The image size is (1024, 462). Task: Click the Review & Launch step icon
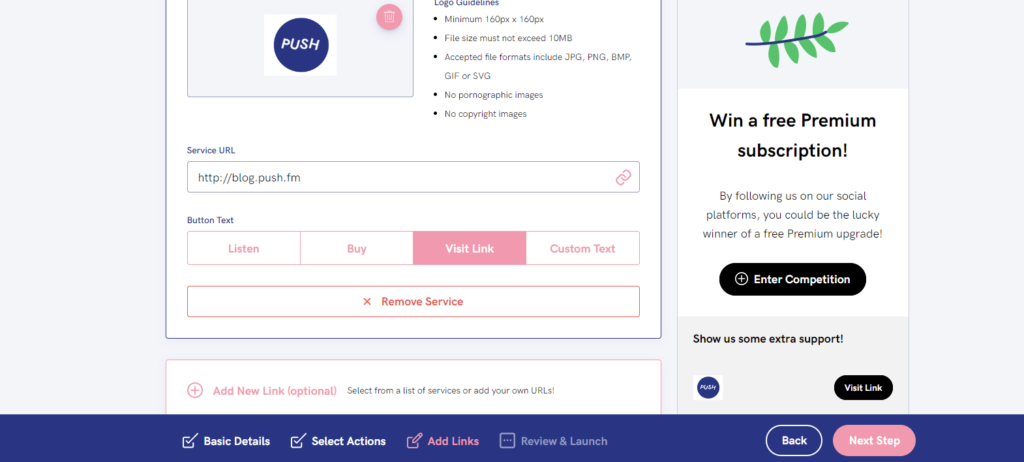pyautogui.click(x=507, y=441)
